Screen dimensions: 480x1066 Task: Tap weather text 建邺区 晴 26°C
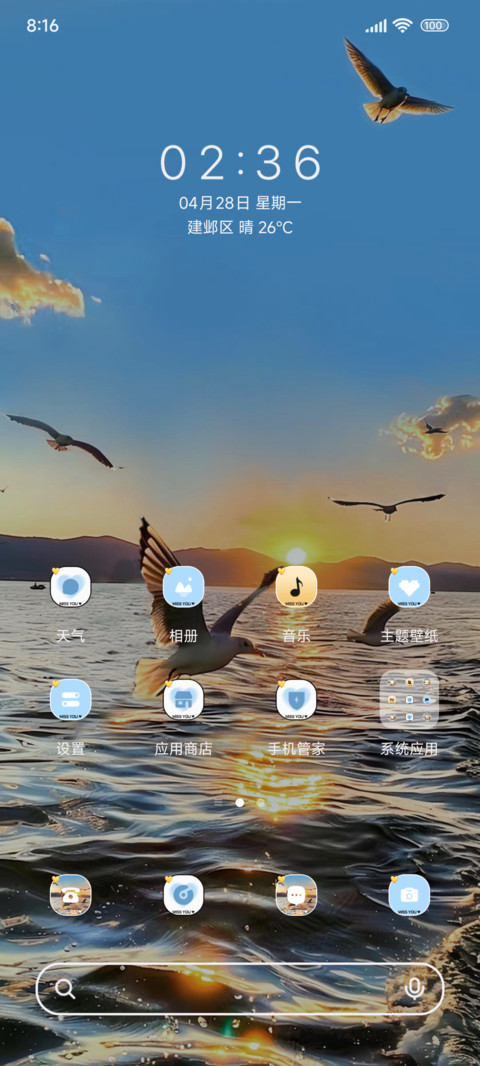click(240, 228)
